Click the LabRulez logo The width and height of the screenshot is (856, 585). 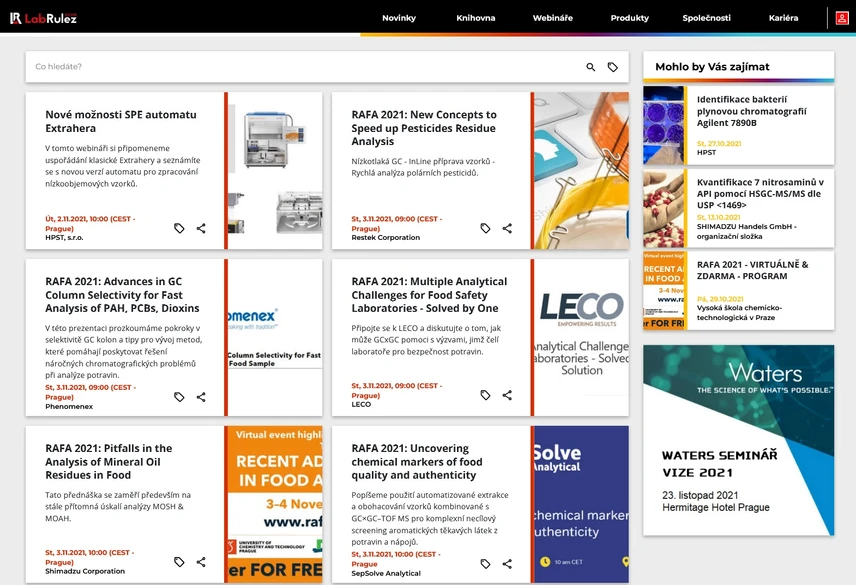[x=44, y=17]
